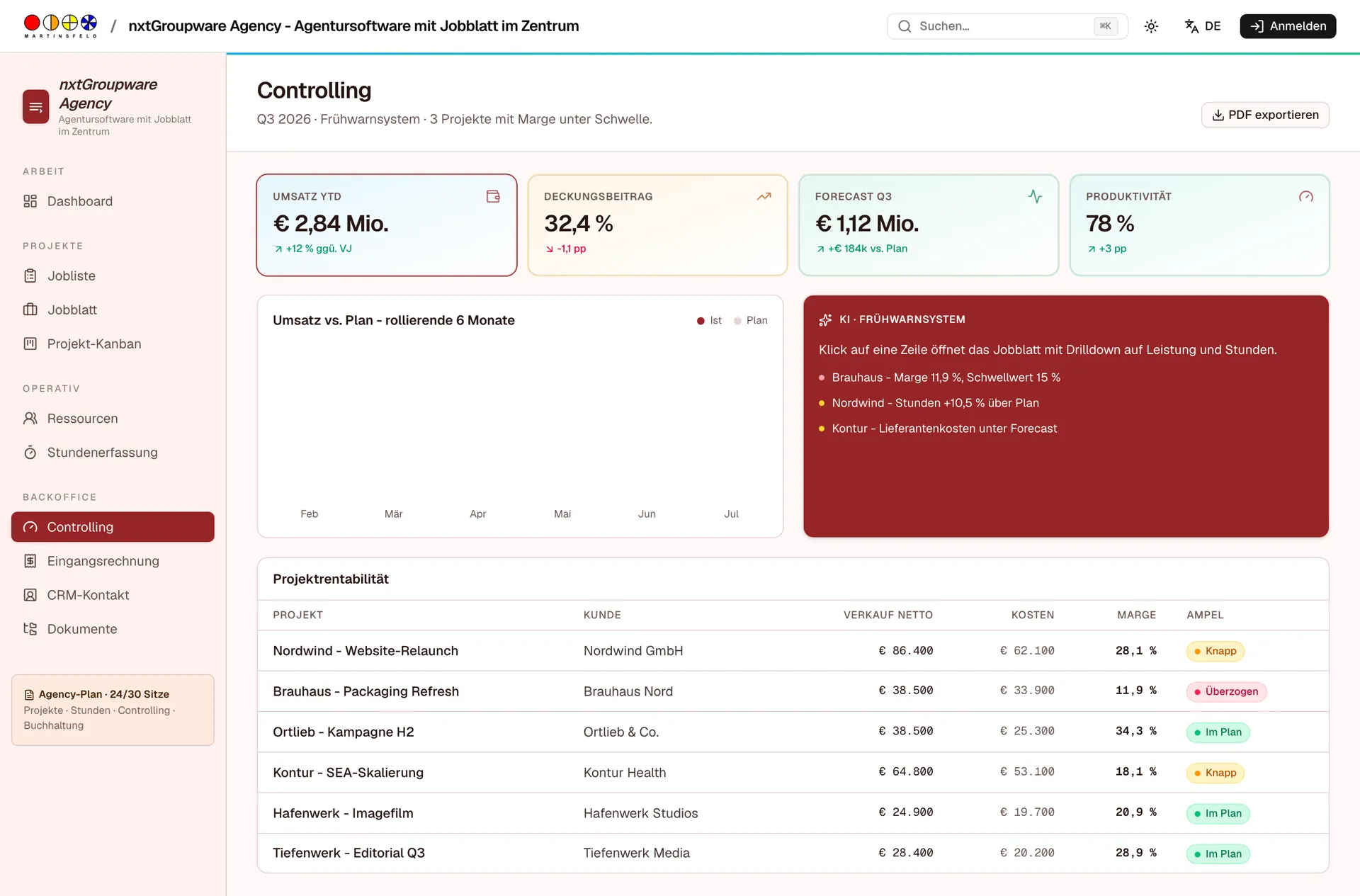Click the trend icon on Deckungsbeitrag card
The height and width of the screenshot is (896, 1360).
(764, 196)
